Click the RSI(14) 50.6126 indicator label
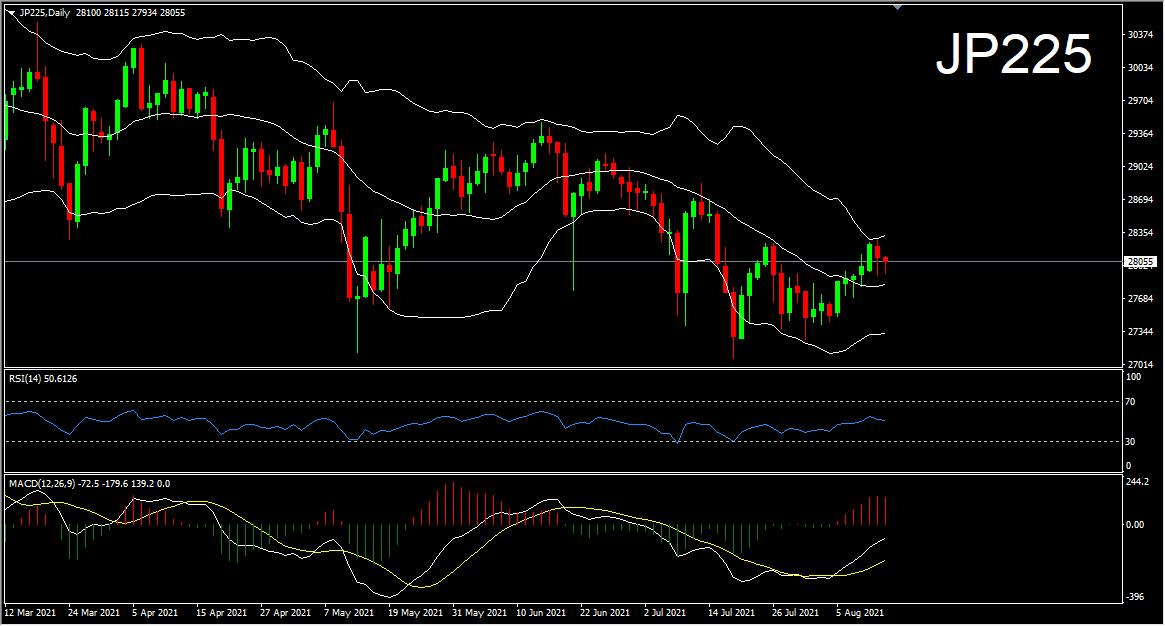The width and height of the screenshot is (1165, 626). pos(43,378)
